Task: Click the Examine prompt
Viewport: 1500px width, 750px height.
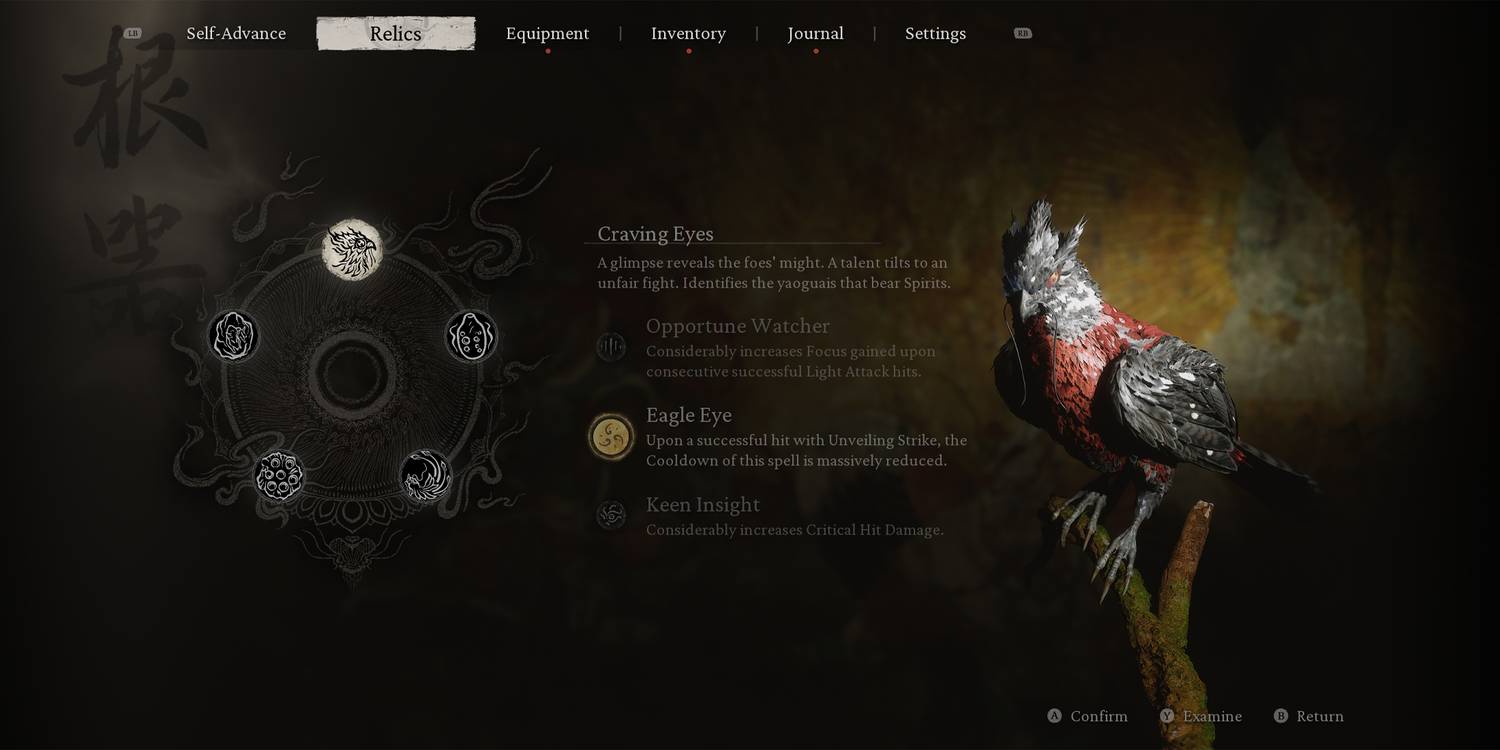Action: coord(1201,716)
